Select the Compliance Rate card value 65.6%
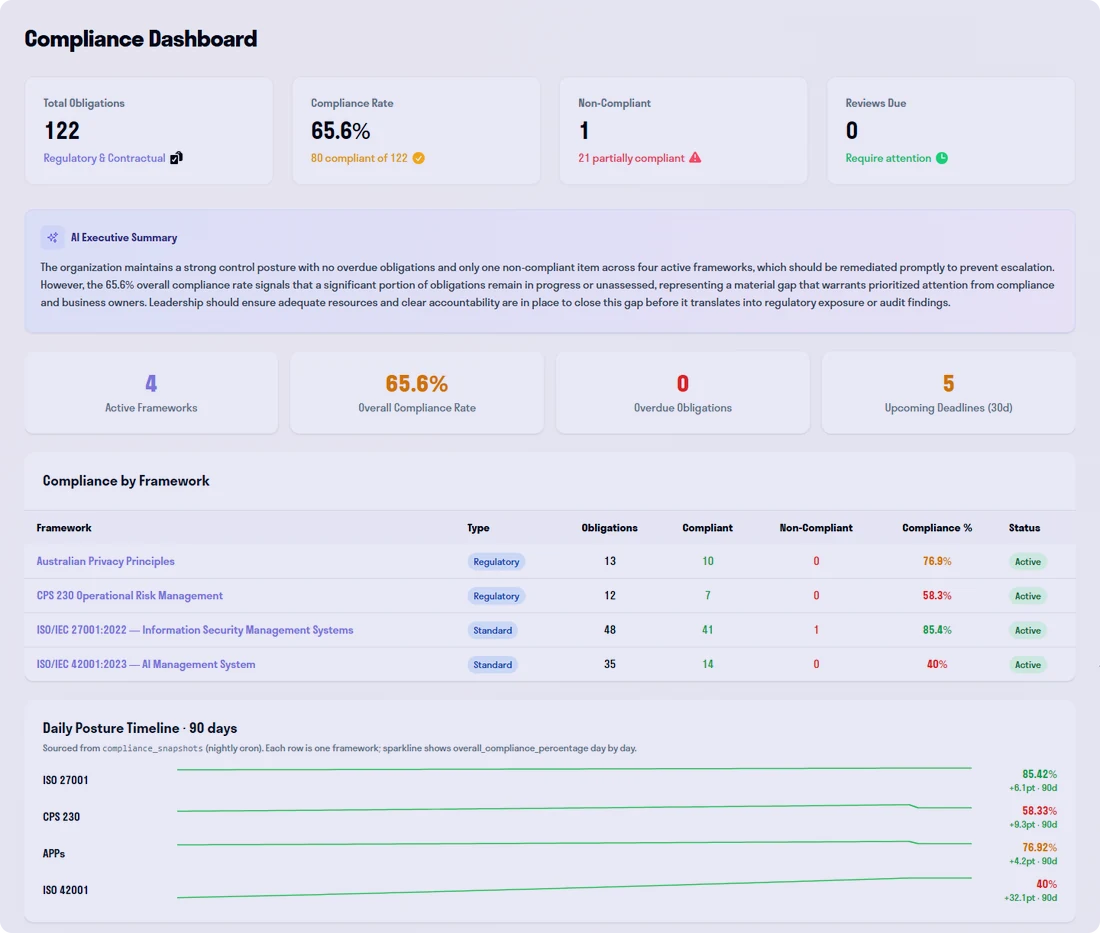This screenshot has height=933, width=1100. pos(340,130)
